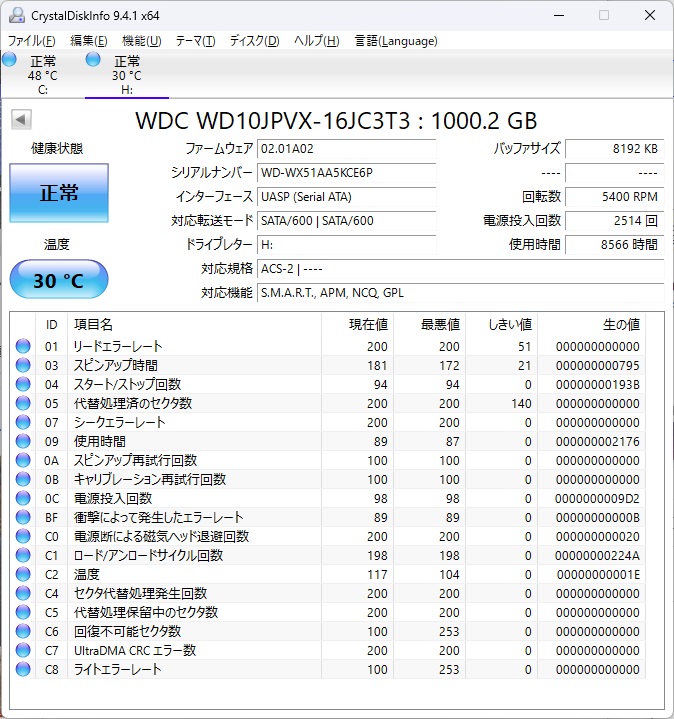Click the power on count field 2514 回

point(614,221)
